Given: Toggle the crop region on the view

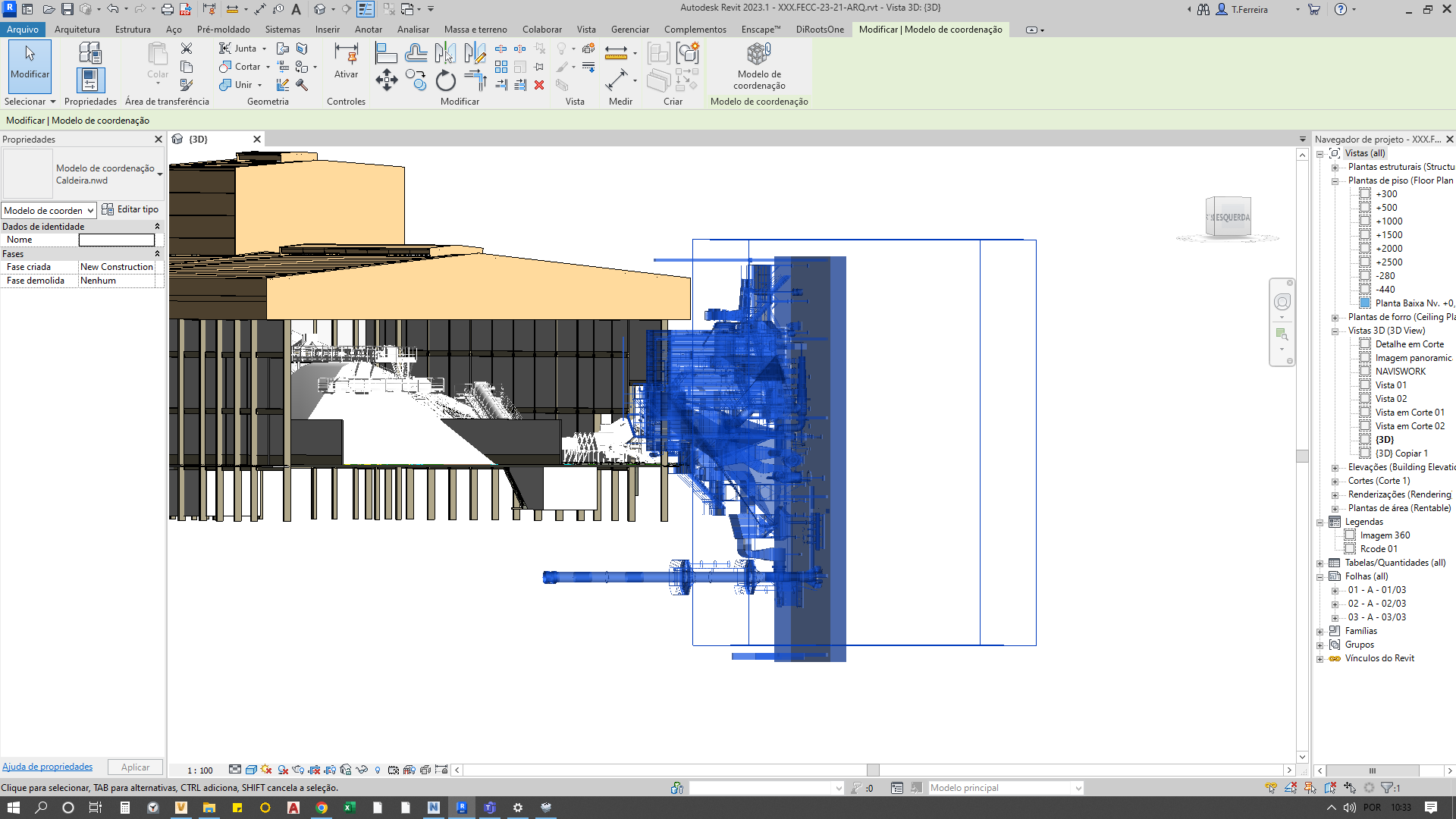Looking at the screenshot, I should tap(313, 770).
